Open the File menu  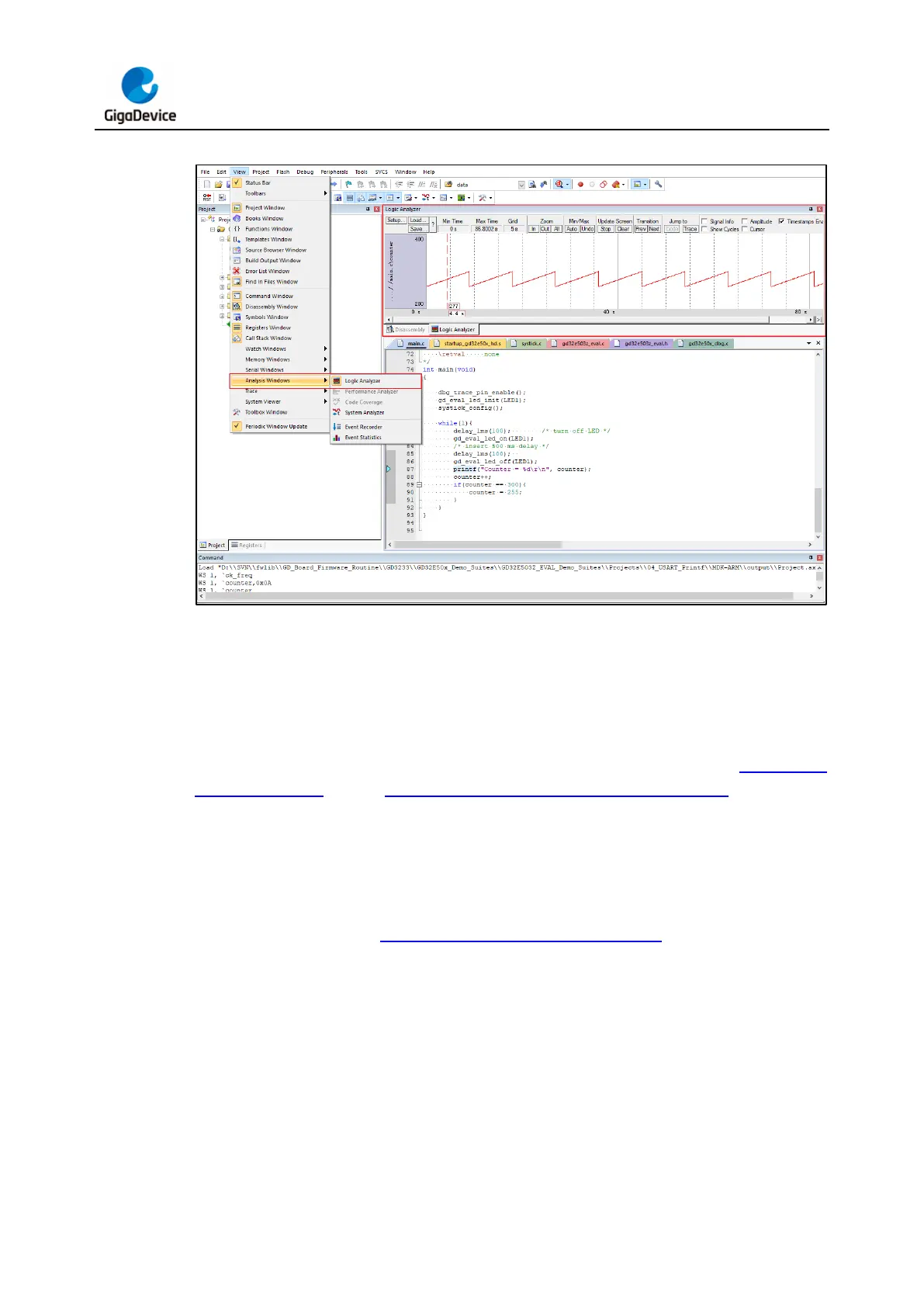click(x=205, y=172)
